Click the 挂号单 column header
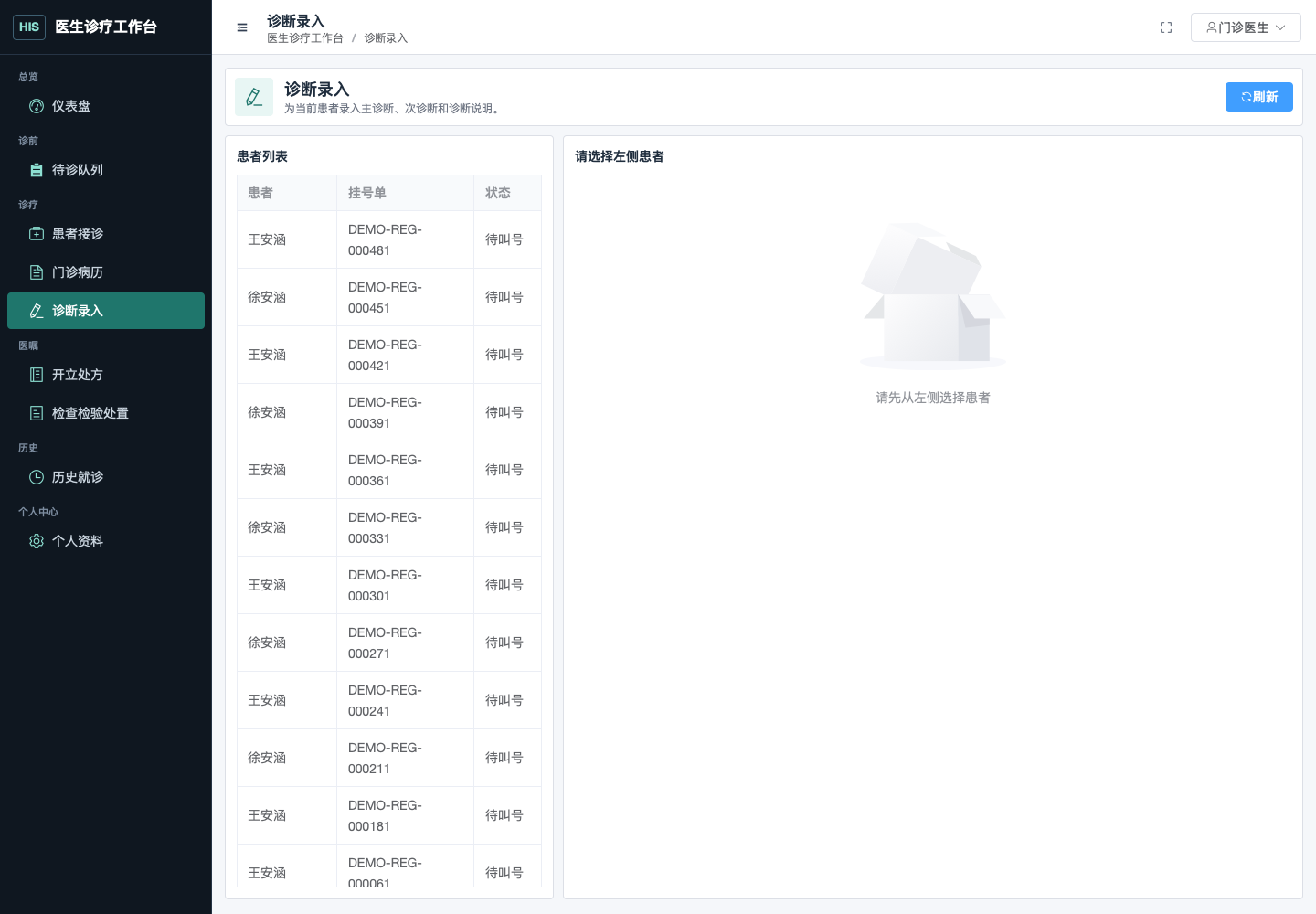This screenshot has width=1316, height=914. 406,193
